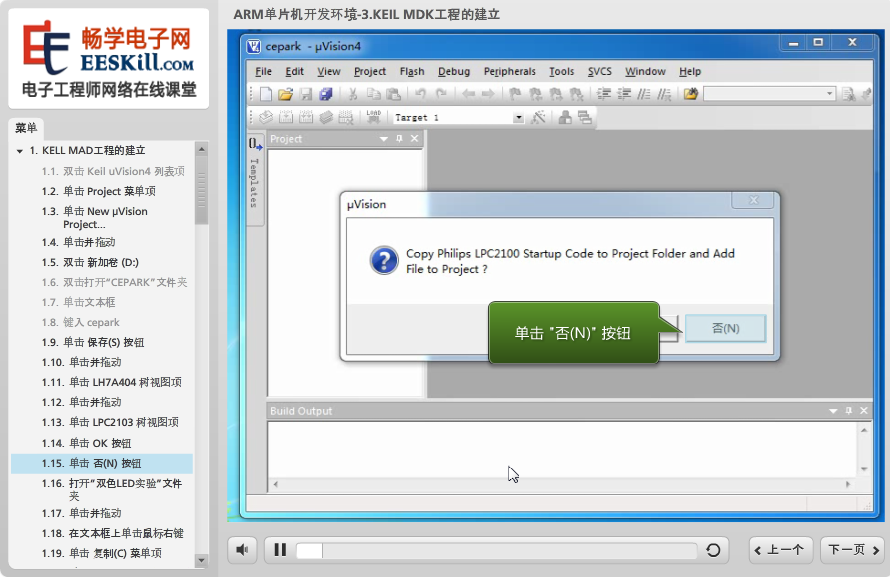Click the Uncomment selection icon
The image size is (890, 577).
[x=664, y=94]
